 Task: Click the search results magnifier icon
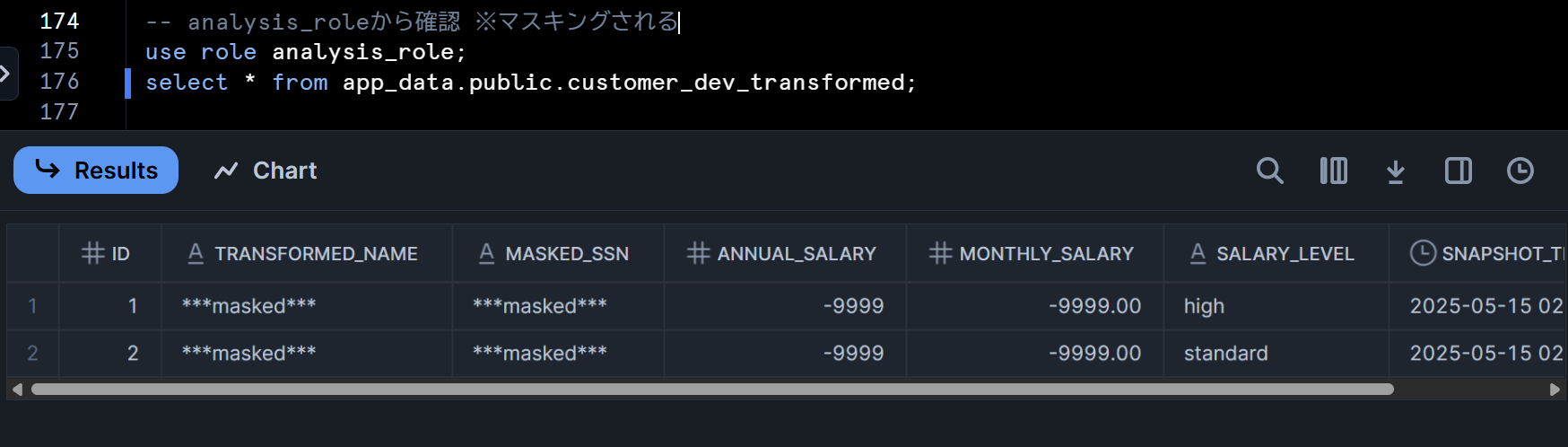tap(1269, 171)
